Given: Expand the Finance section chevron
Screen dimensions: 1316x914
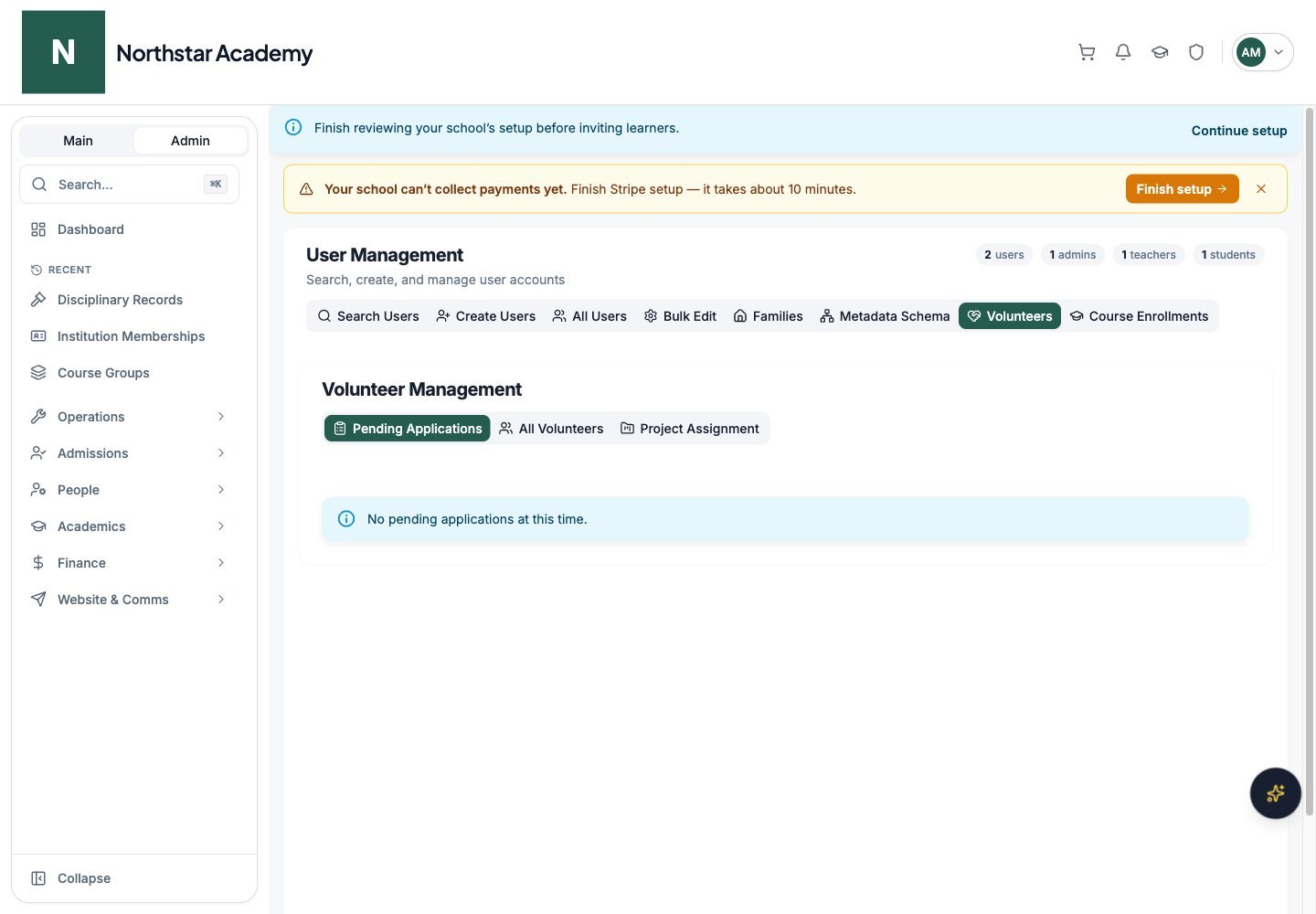Looking at the screenshot, I should pyautogui.click(x=220, y=562).
